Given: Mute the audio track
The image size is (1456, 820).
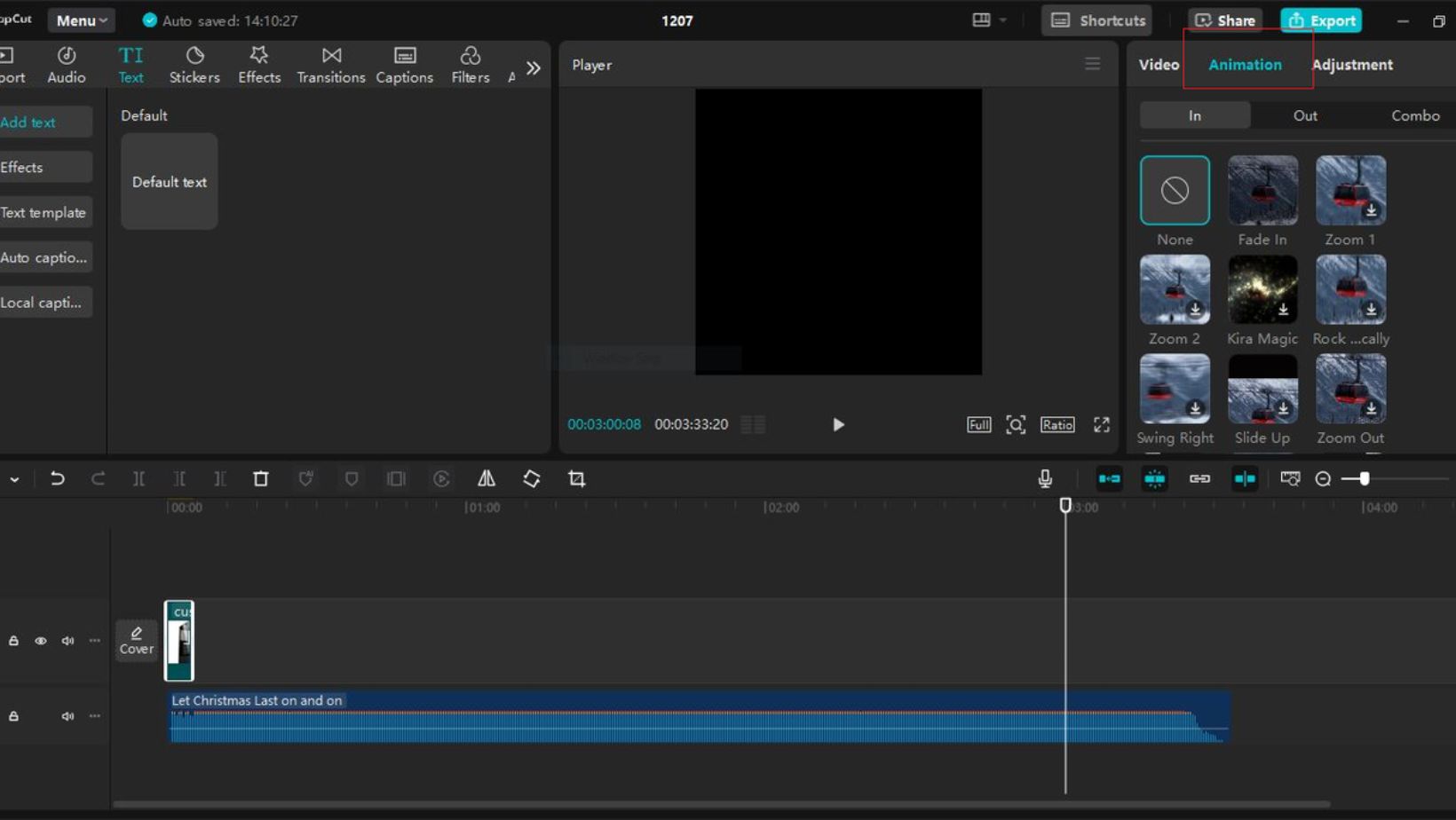Looking at the screenshot, I should tap(67, 716).
